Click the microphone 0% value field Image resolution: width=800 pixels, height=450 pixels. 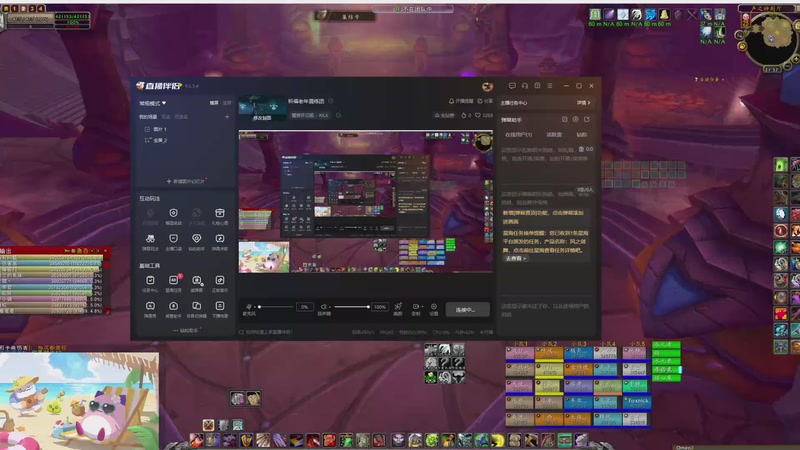tap(304, 307)
